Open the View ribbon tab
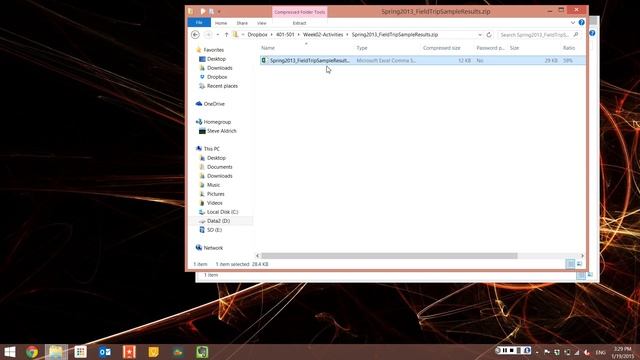Viewport: 640px width, 360px height. click(x=262, y=23)
